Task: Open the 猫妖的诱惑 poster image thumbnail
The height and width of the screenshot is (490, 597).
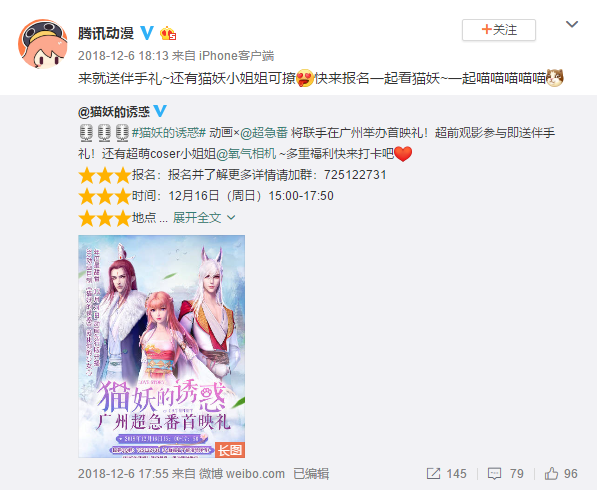Action: click(161, 346)
